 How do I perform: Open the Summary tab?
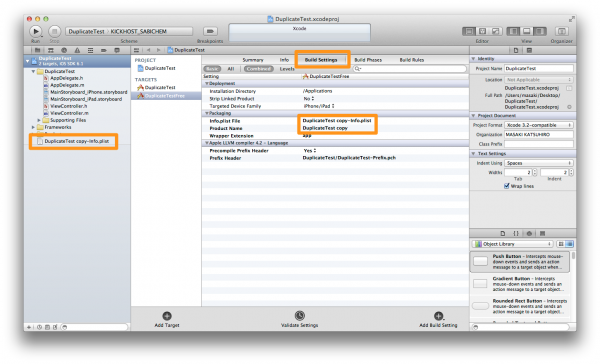click(253, 60)
